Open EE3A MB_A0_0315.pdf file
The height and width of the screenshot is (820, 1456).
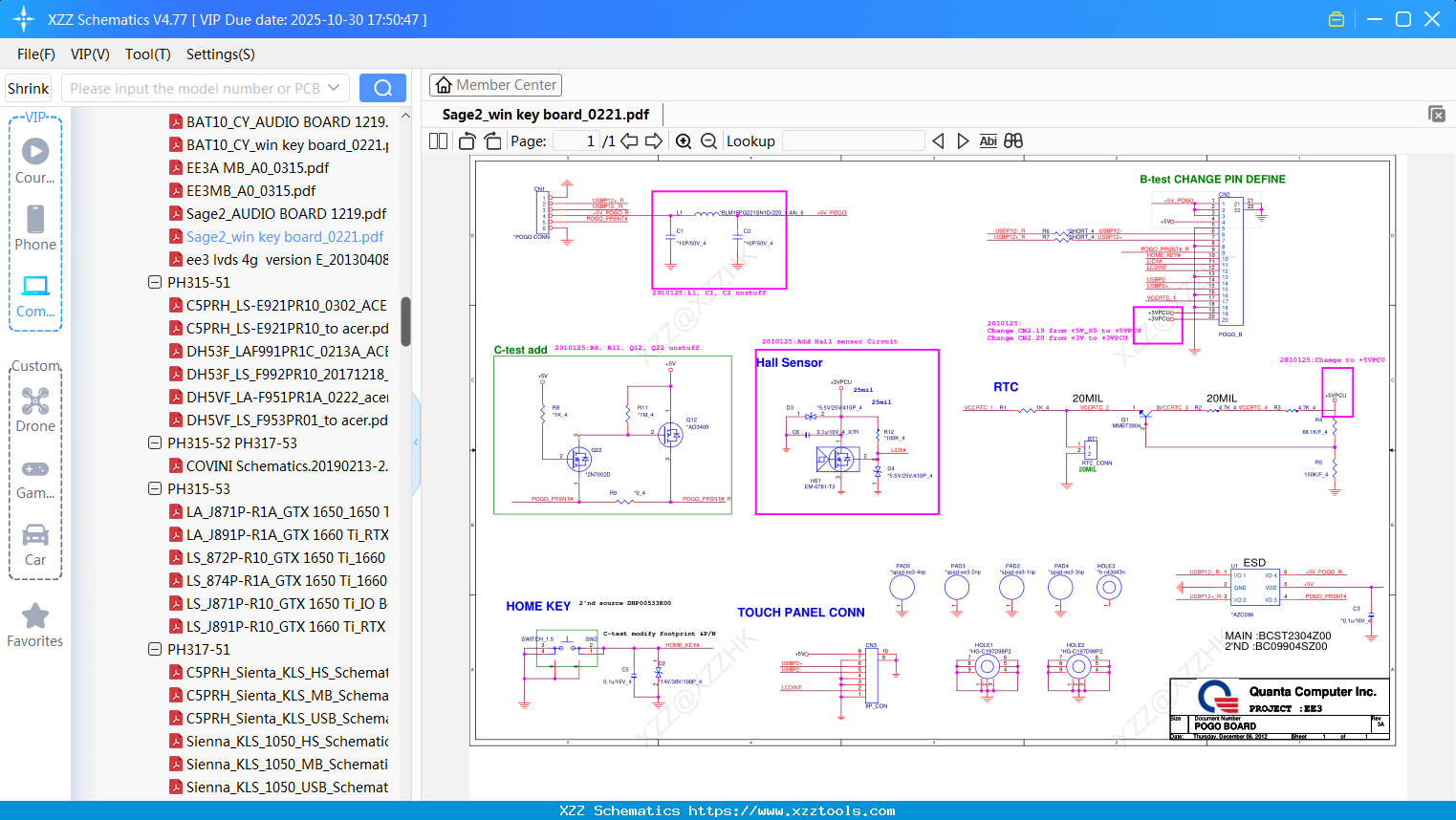pos(257,168)
